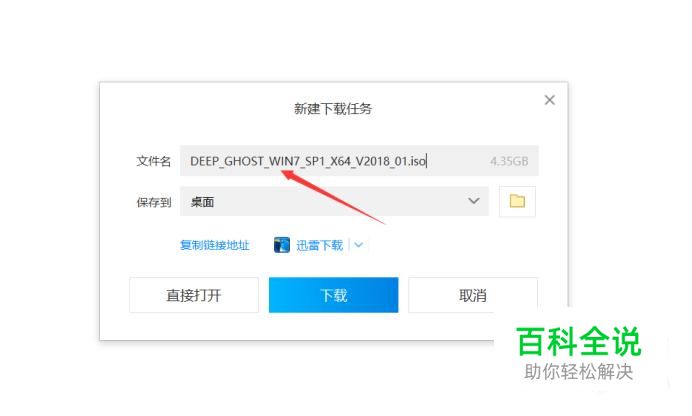Close the 新建下载任务 dialog with the X
The width and height of the screenshot is (692, 416).
click(x=549, y=100)
